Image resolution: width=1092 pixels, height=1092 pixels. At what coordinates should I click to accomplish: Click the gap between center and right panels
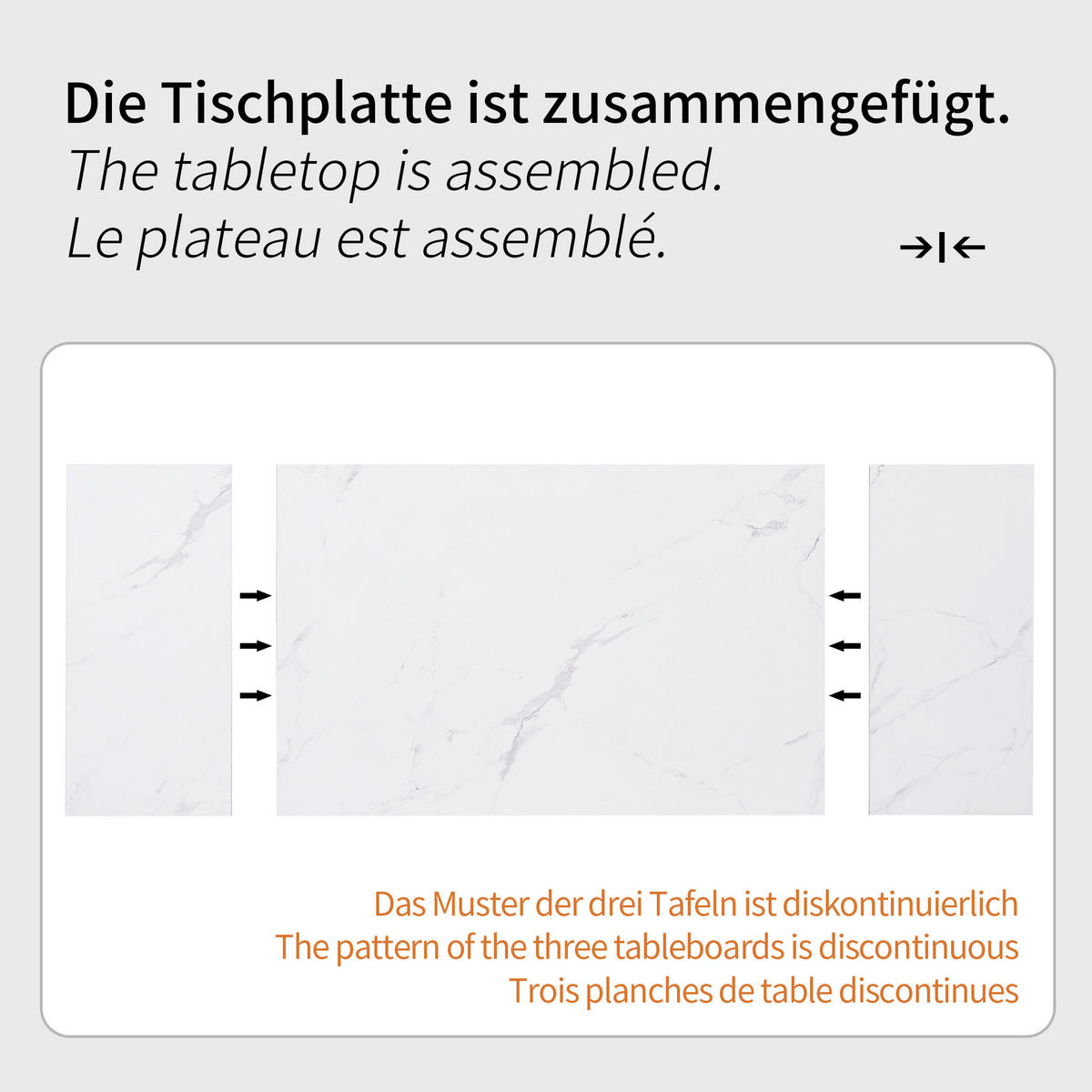[847, 640]
